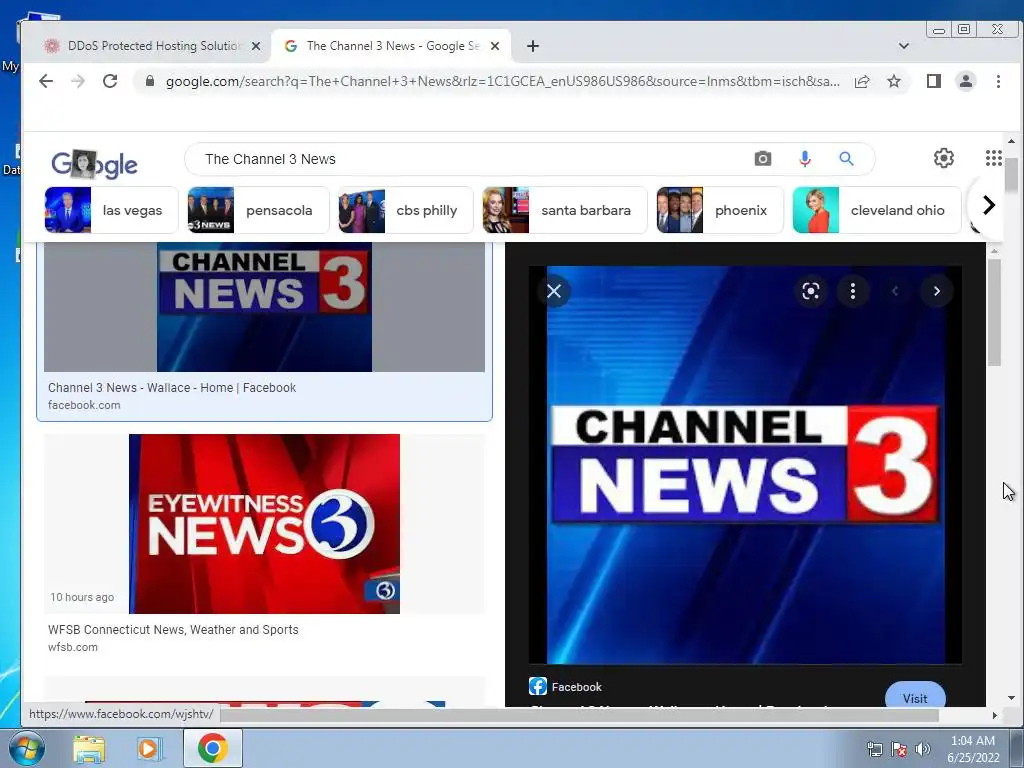Open the Chrome side panel
The height and width of the screenshot is (768, 1024).
coord(934,81)
